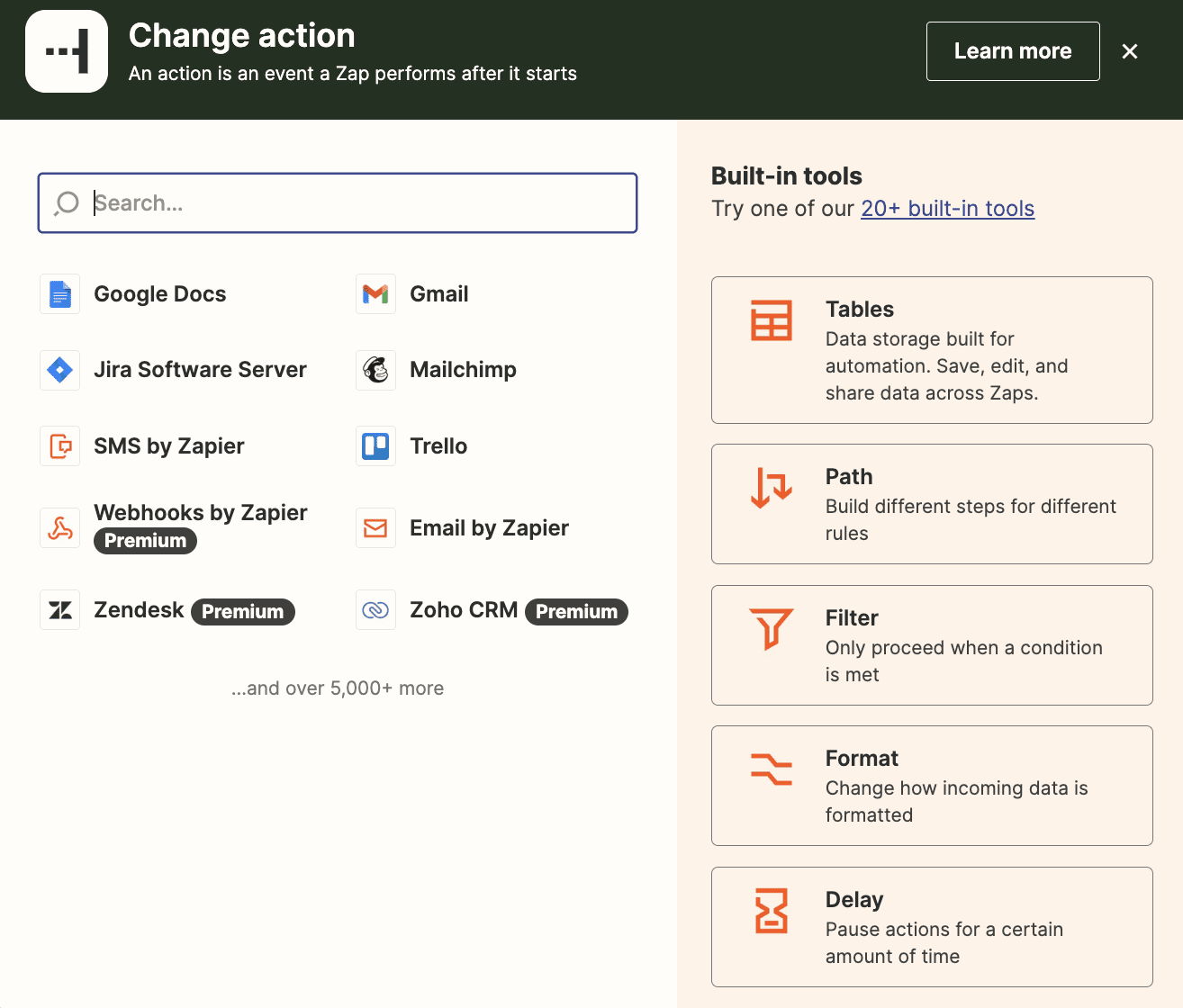
Task: Click "Build different steps for different rules" text
Action: [x=971, y=520]
